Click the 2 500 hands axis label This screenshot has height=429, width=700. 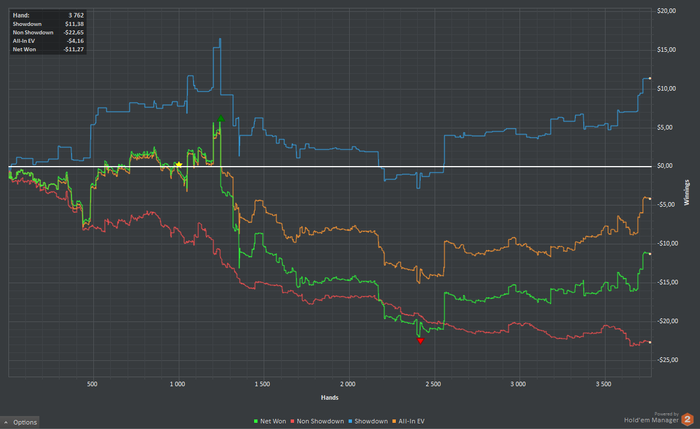click(433, 384)
